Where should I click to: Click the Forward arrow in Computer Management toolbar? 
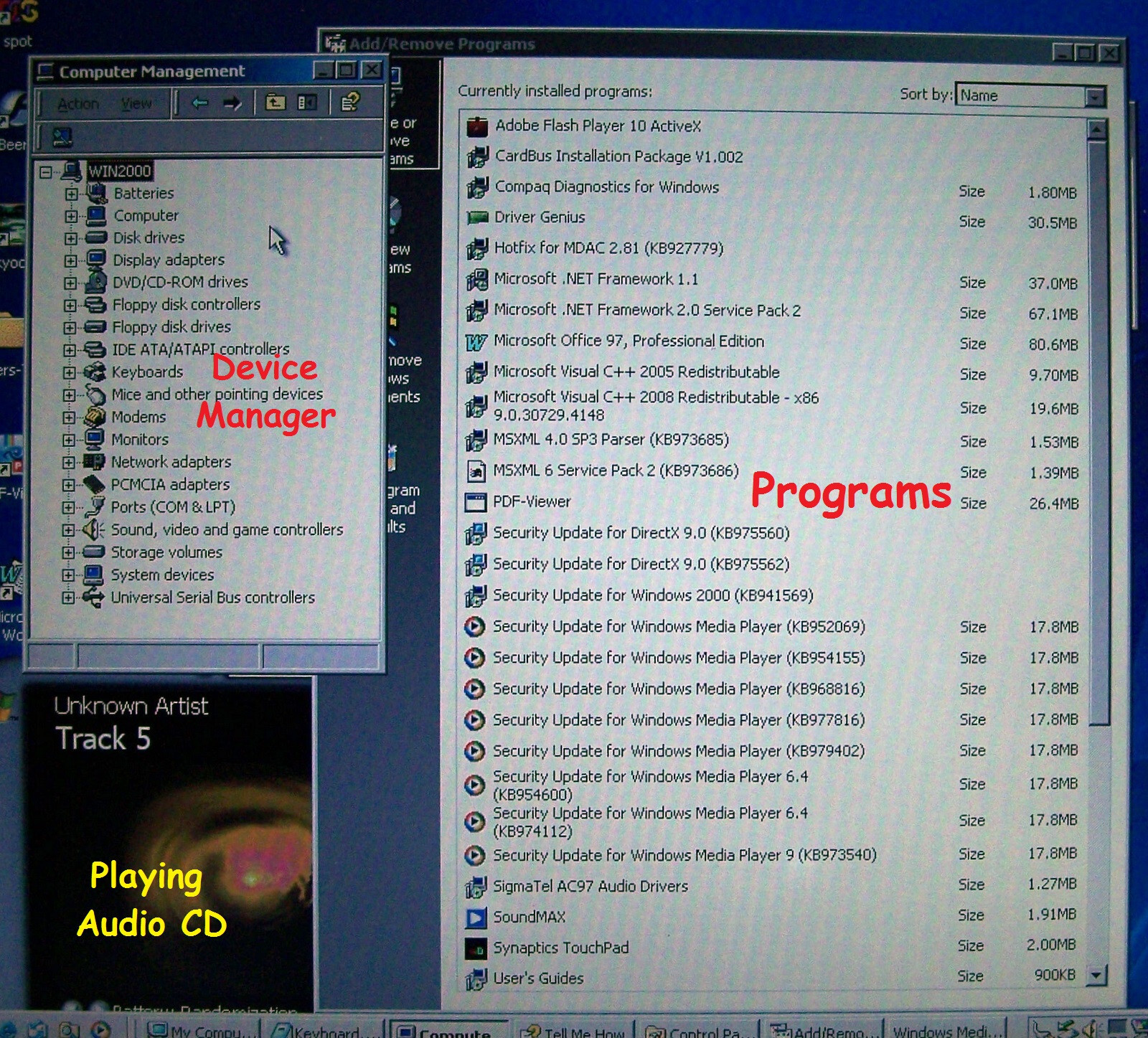point(232,103)
